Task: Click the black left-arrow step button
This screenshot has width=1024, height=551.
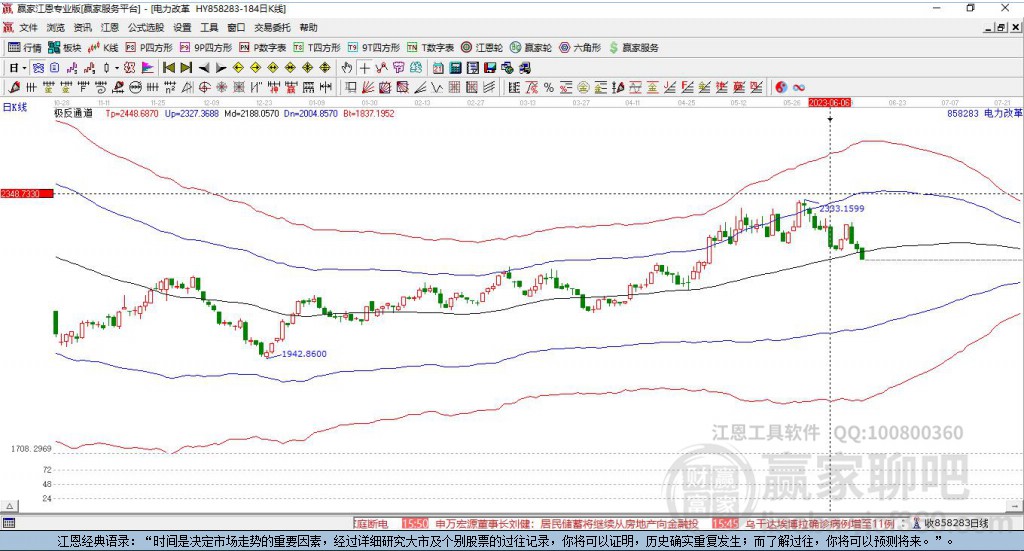Action: (x=204, y=68)
